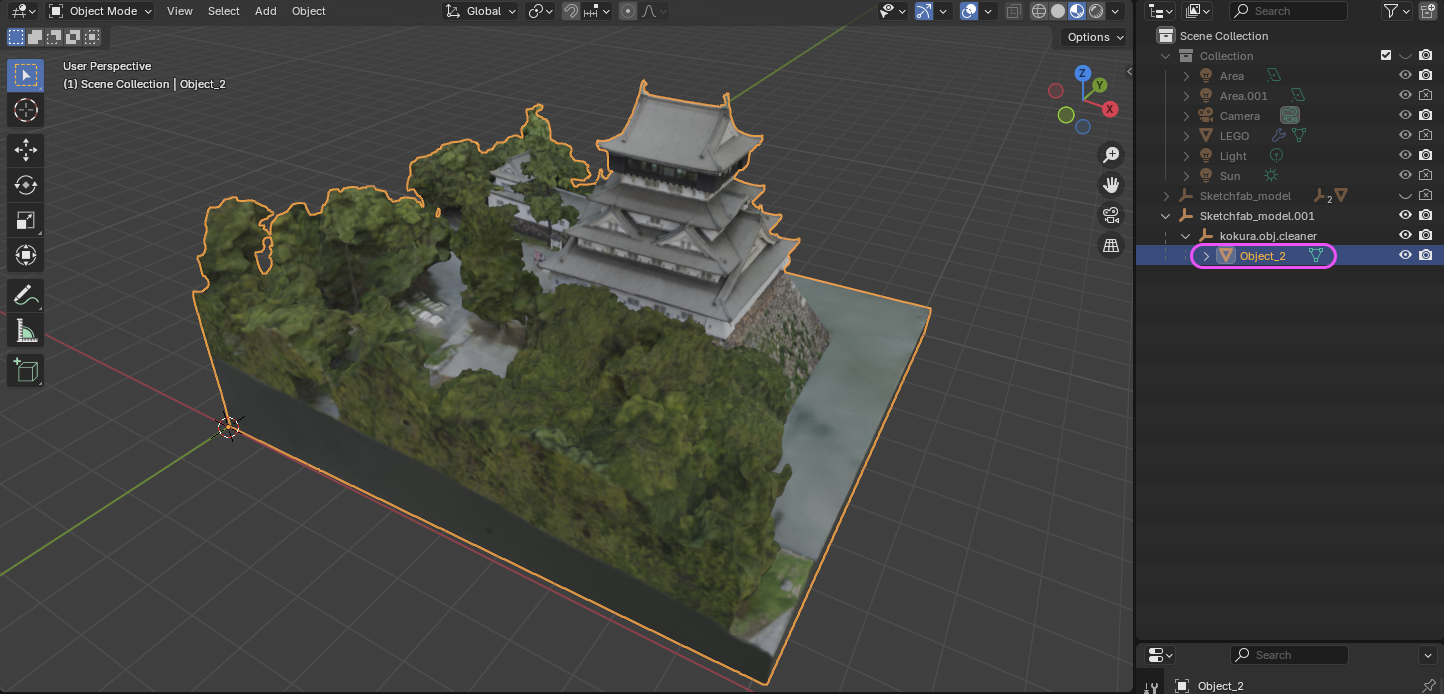Image resolution: width=1444 pixels, height=694 pixels.
Task: Click the Pan view hand icon
Action: click(x=1110, y=185)
